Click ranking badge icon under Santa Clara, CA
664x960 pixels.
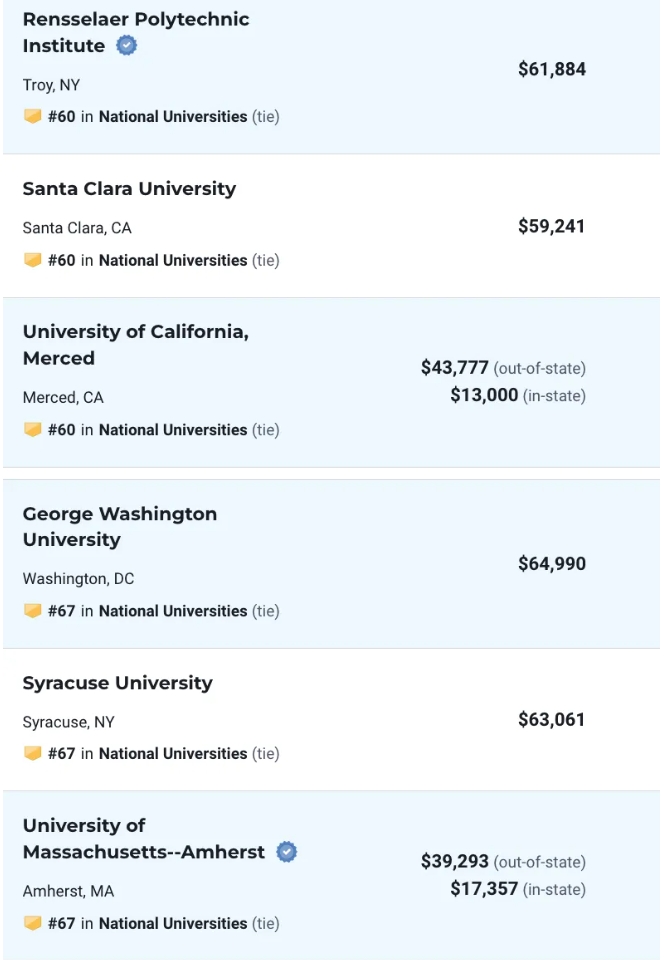tap(33, 260)
